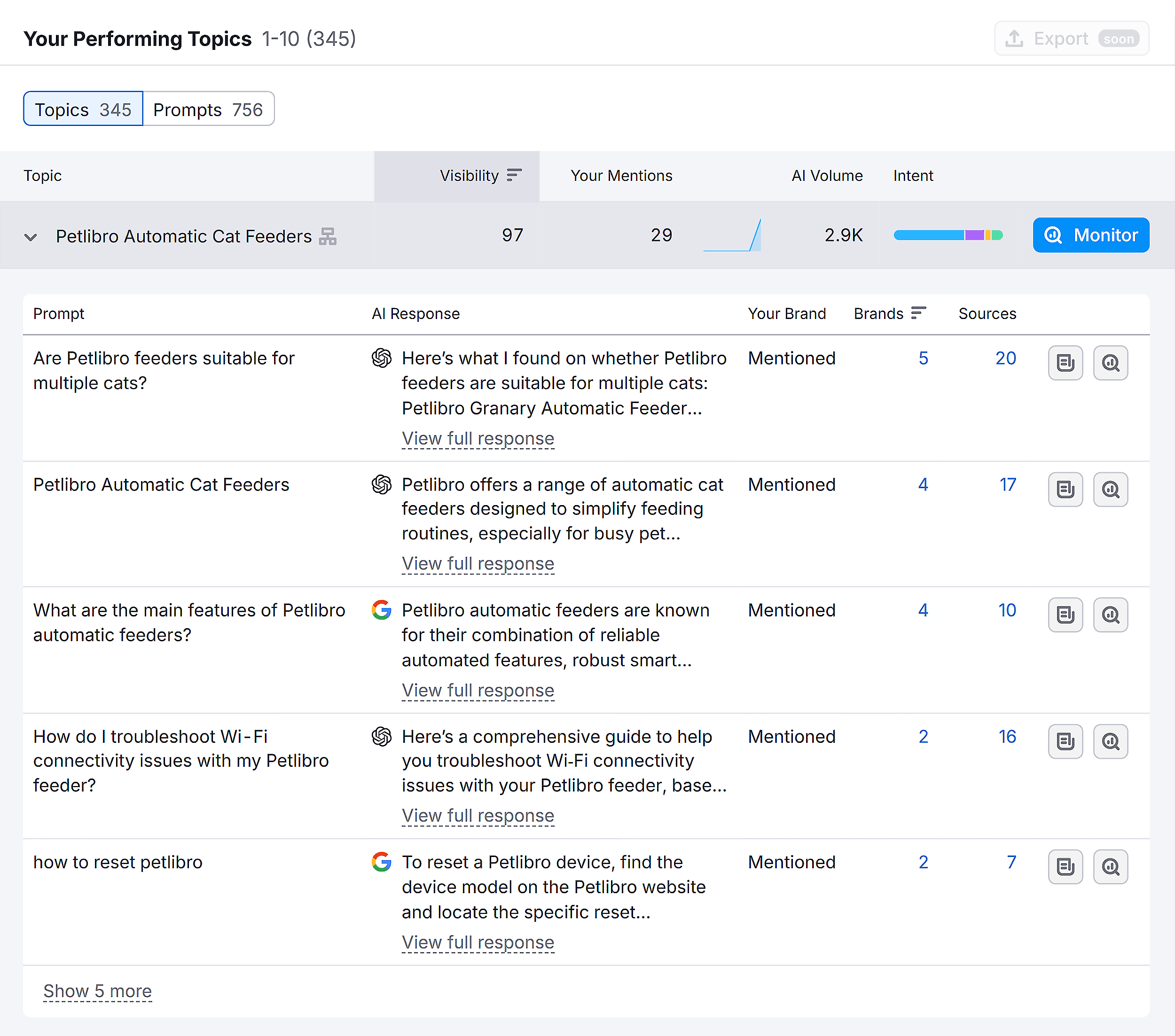The image size is (1175, 1036).
Task: Click the Google icon beside the reset petlibro response
Action: (x=381, y=862)
